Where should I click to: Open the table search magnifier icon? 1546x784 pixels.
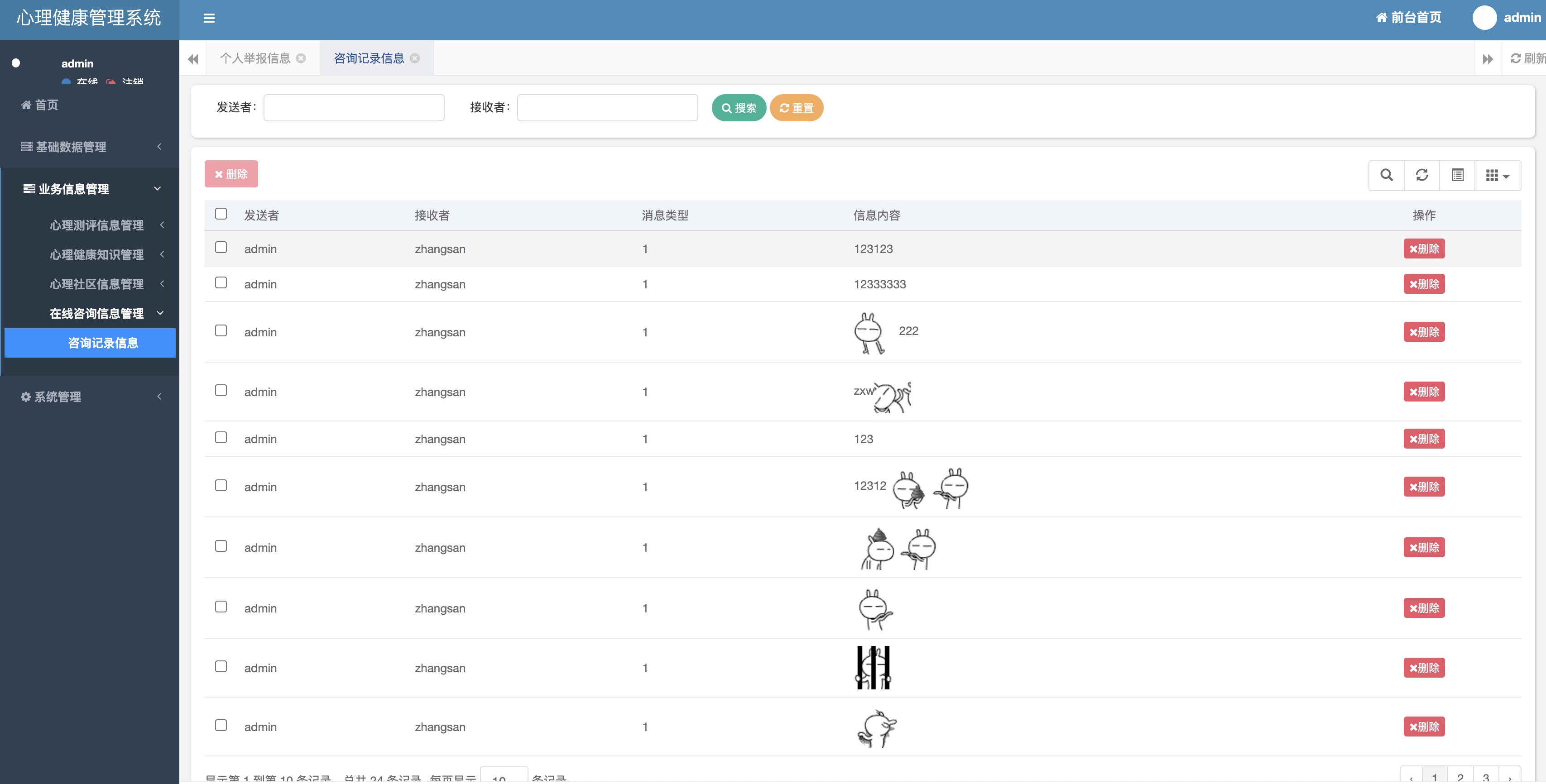1386,175
